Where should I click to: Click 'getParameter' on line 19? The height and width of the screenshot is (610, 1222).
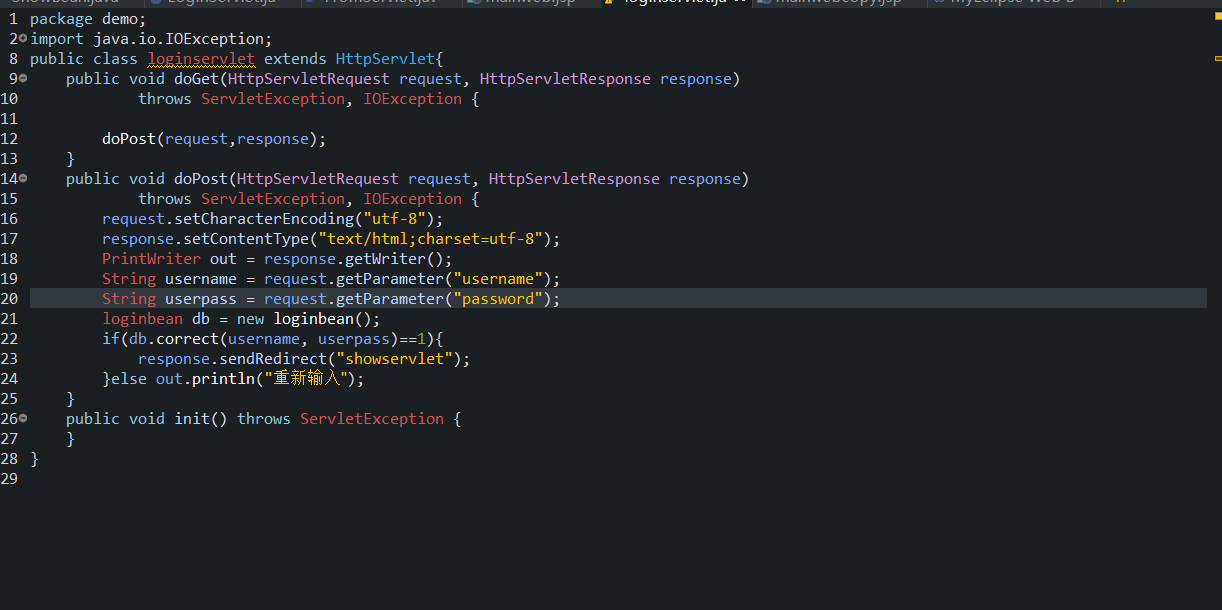click(x=390, y=279)
